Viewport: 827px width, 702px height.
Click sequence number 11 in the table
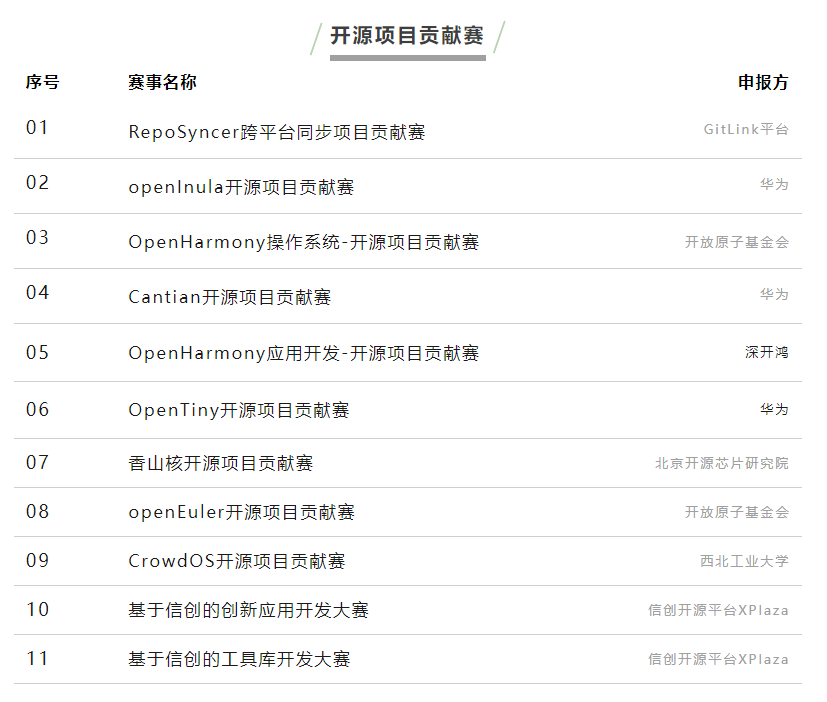coord(37,658)
